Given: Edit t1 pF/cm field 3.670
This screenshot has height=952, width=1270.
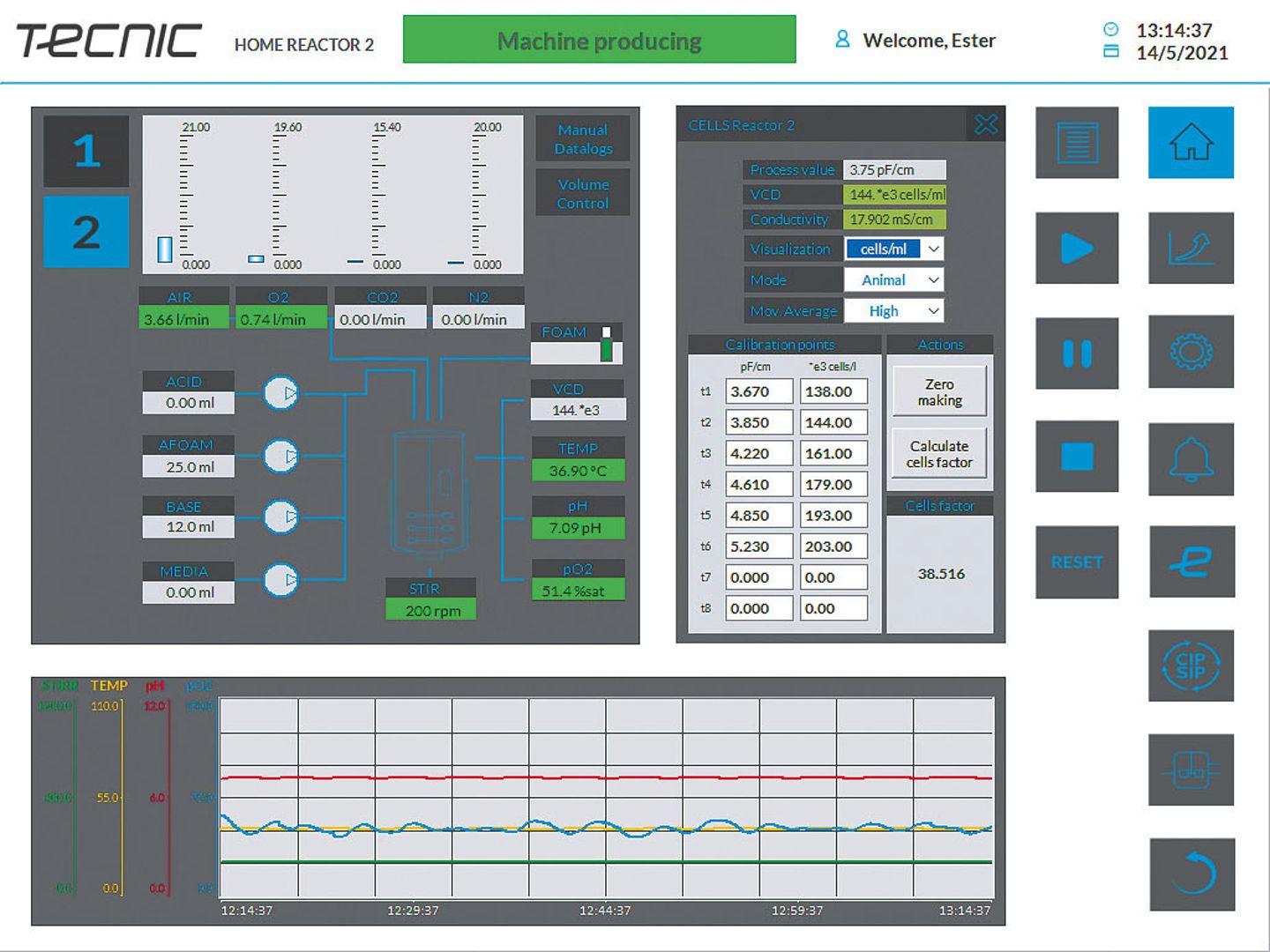Looking at the screenshot, I should tap(758, 391).
